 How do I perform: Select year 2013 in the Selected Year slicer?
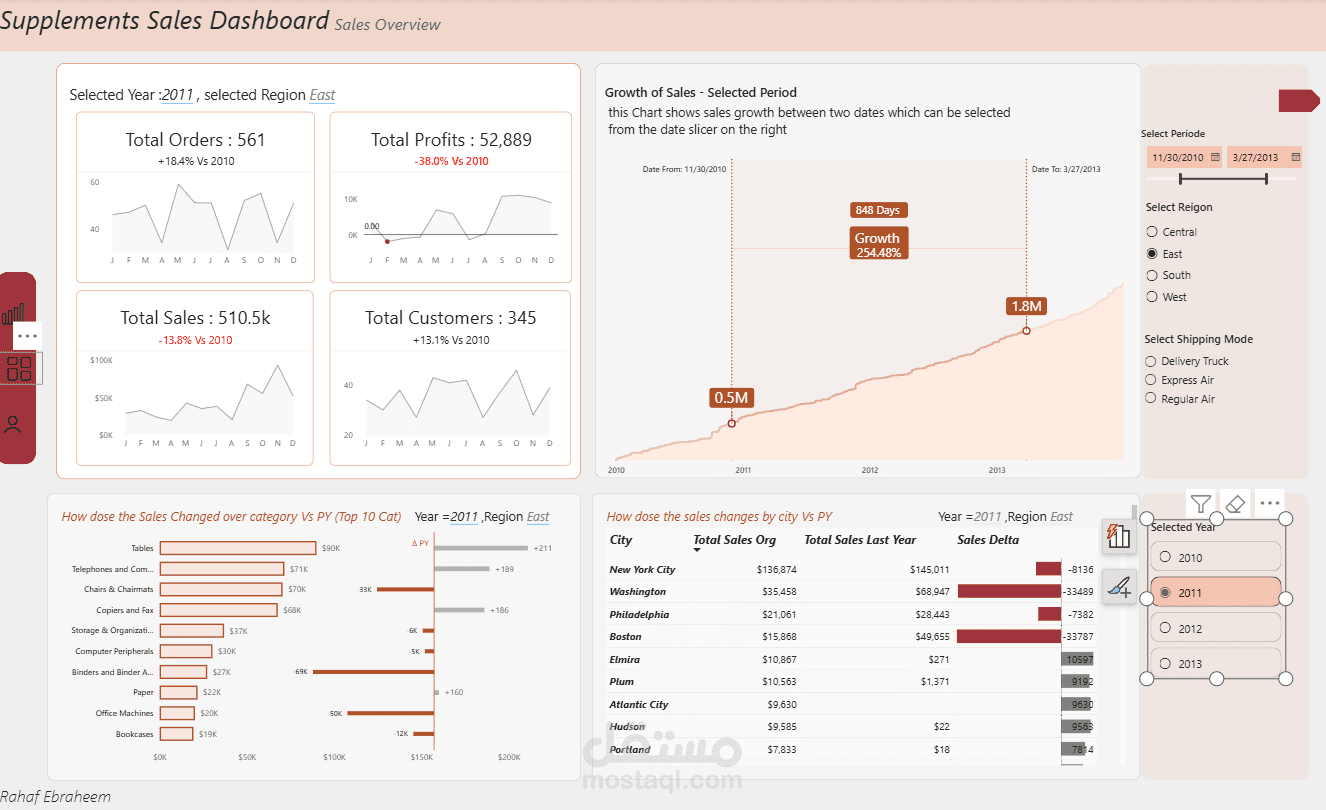[x=1215, y=663]
